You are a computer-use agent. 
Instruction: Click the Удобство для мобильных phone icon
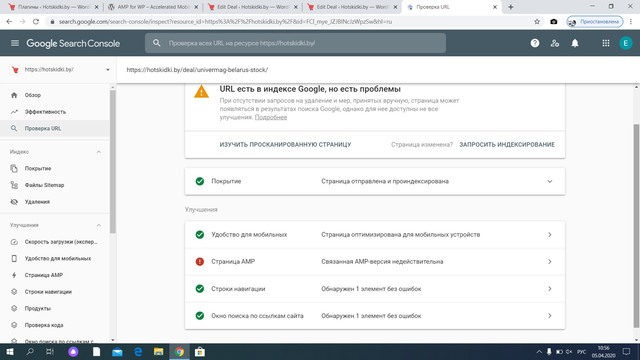tap(14, 258)
